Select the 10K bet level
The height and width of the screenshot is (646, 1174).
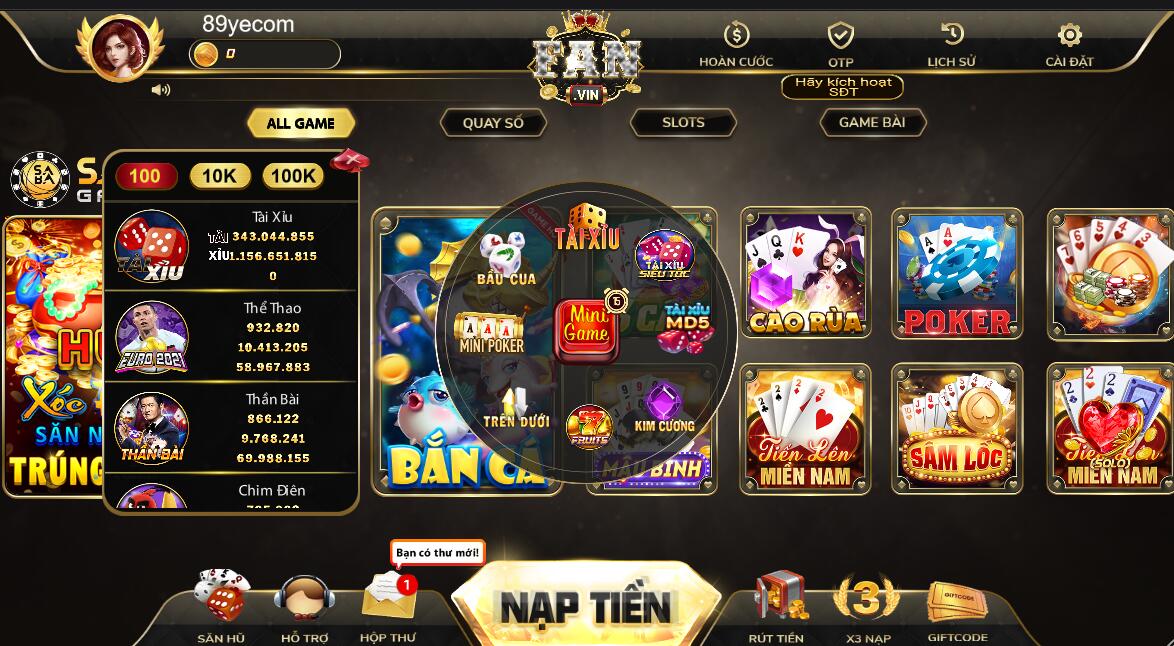point(219,176)
